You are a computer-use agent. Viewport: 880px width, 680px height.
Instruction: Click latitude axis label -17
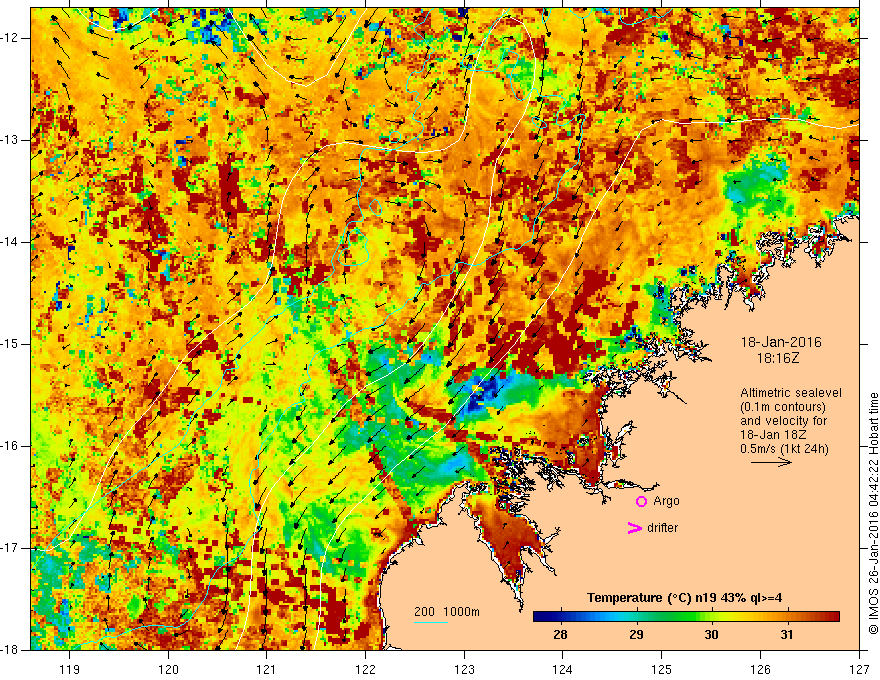[x=10, y=548]
